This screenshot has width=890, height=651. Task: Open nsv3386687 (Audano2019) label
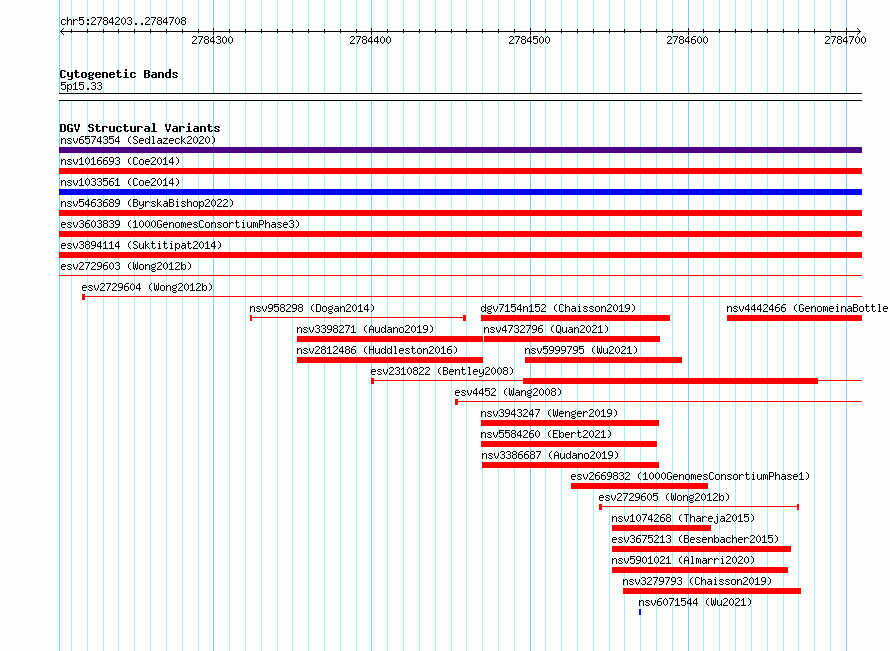pyautogui.click(x=550, y=455)
